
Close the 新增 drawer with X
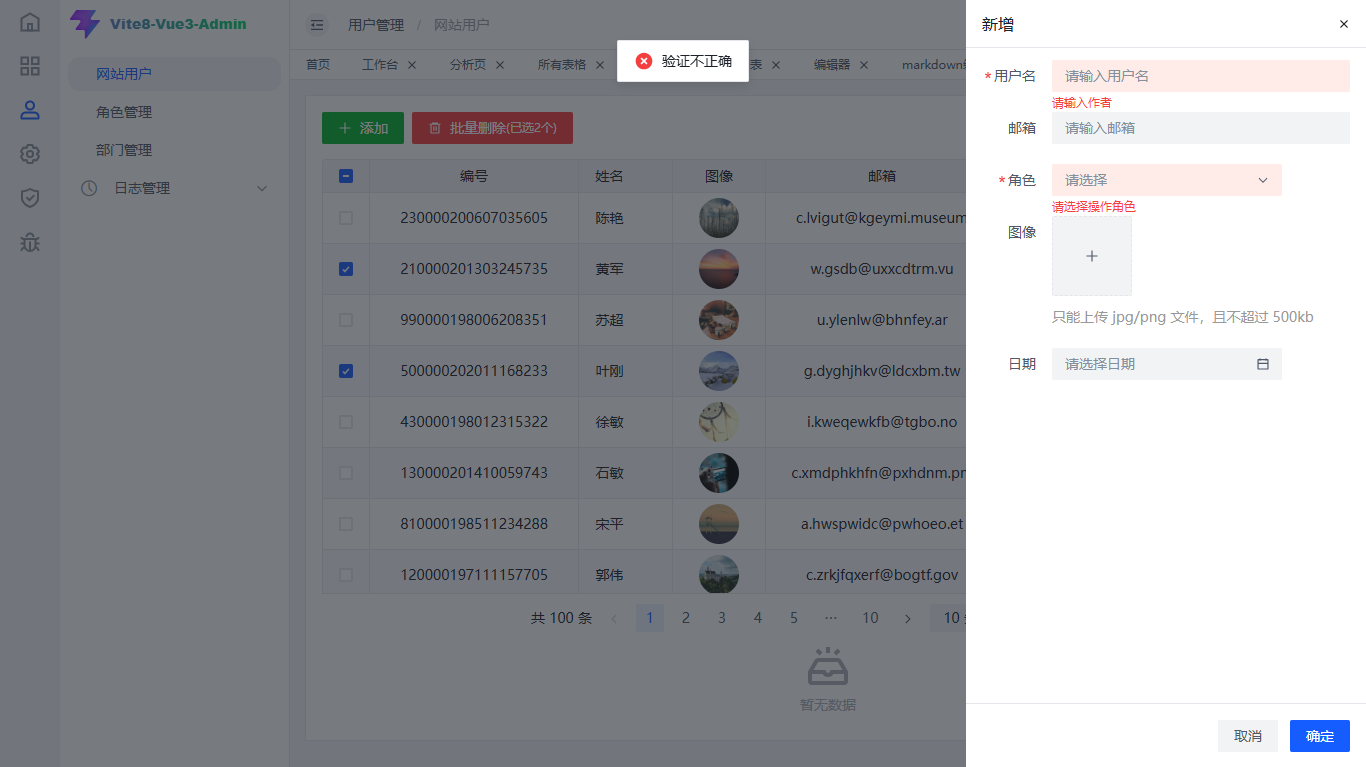[x=1344, y=24]
